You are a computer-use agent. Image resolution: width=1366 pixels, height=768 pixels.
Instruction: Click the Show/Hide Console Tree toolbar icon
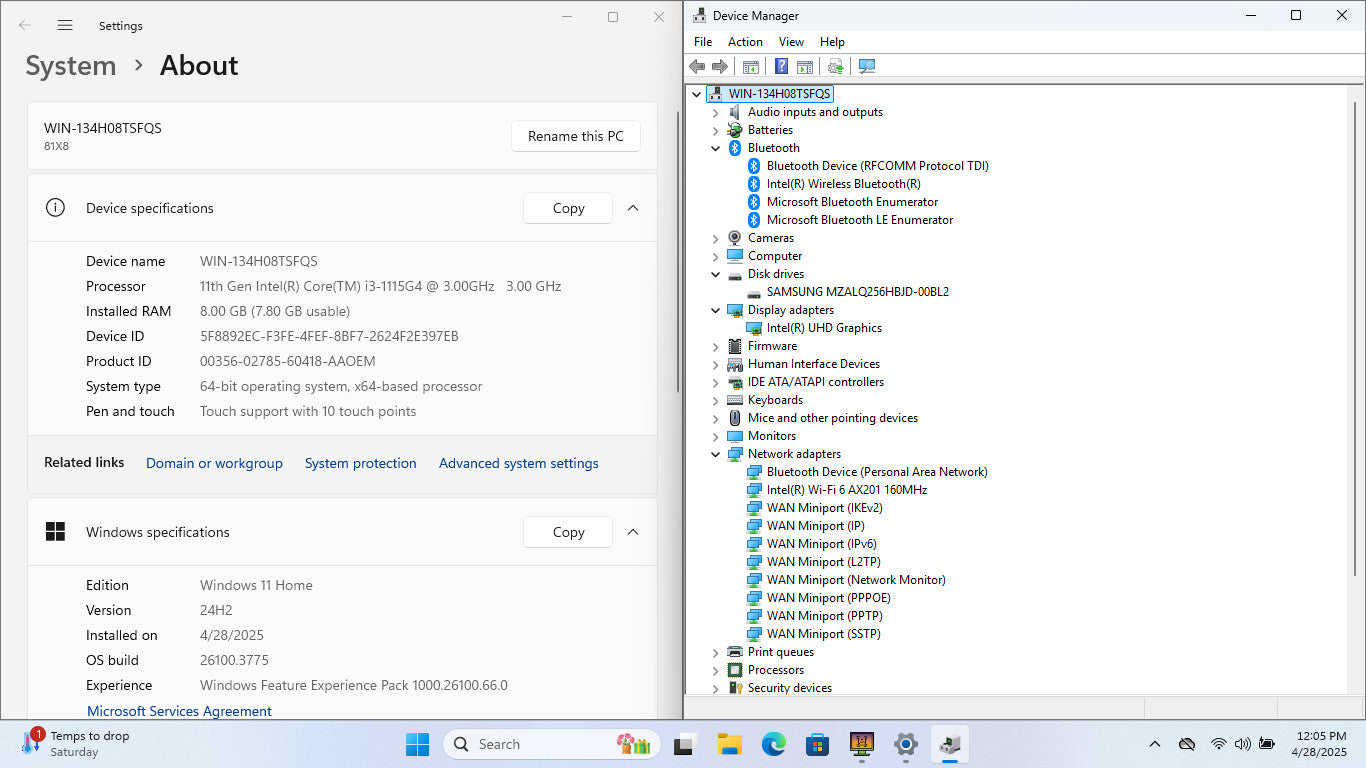(x=750, y=66)
